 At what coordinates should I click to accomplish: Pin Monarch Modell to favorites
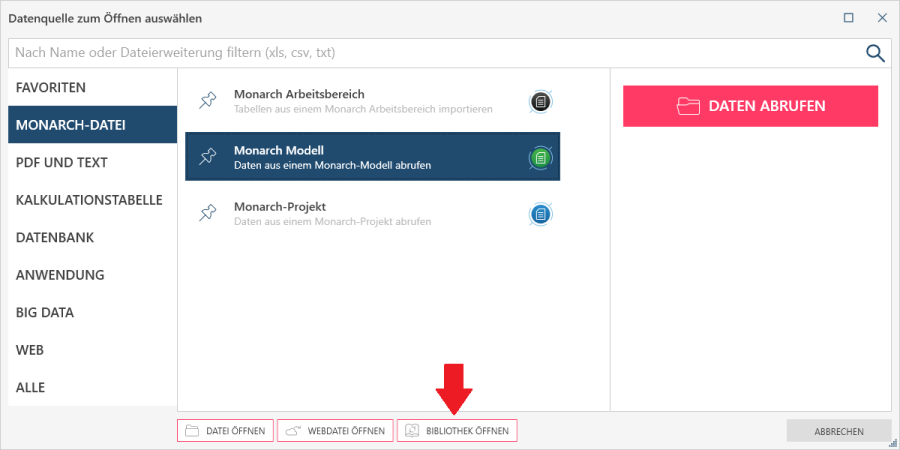pyautogui.click(x=207, y=157)
